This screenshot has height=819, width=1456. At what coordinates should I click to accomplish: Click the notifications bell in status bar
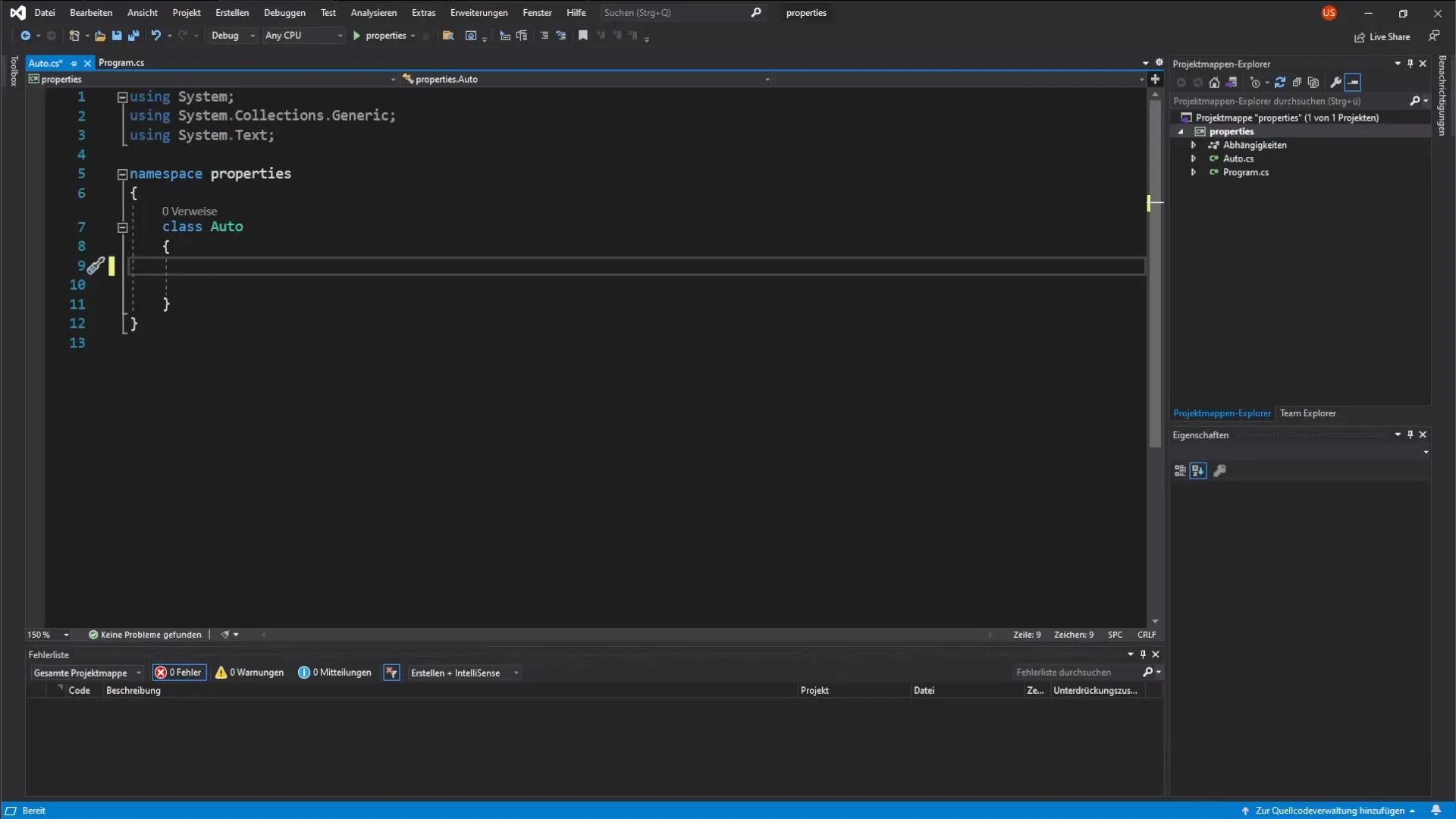point(1436,811)
